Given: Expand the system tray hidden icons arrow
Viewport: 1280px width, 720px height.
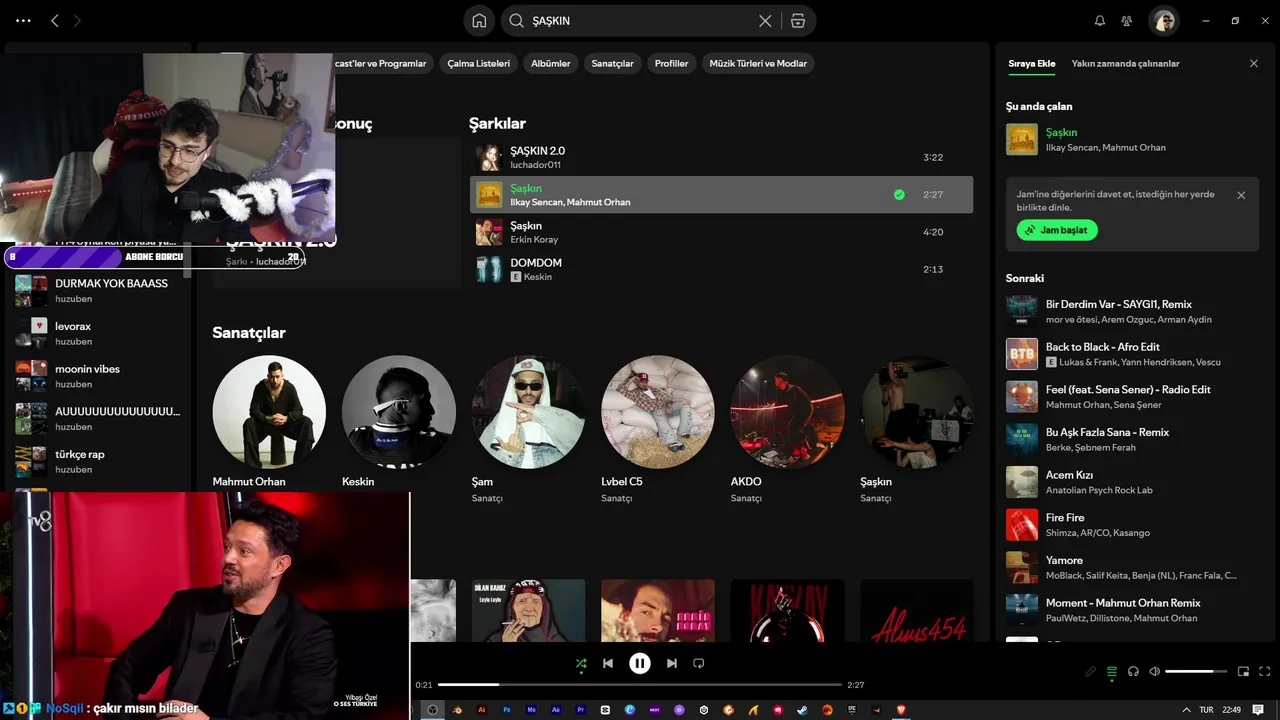Looking at the screenshot, I should [x=1186, y=710].
